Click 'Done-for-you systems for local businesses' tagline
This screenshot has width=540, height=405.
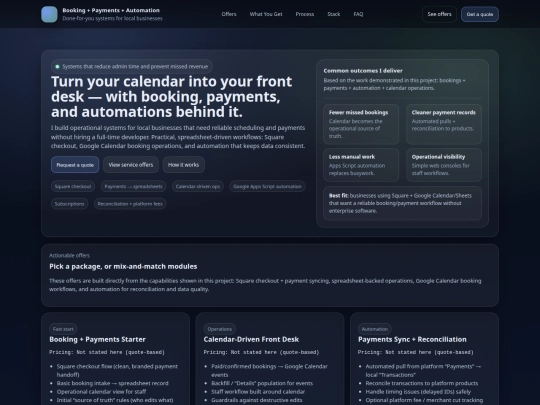(112, 18)
